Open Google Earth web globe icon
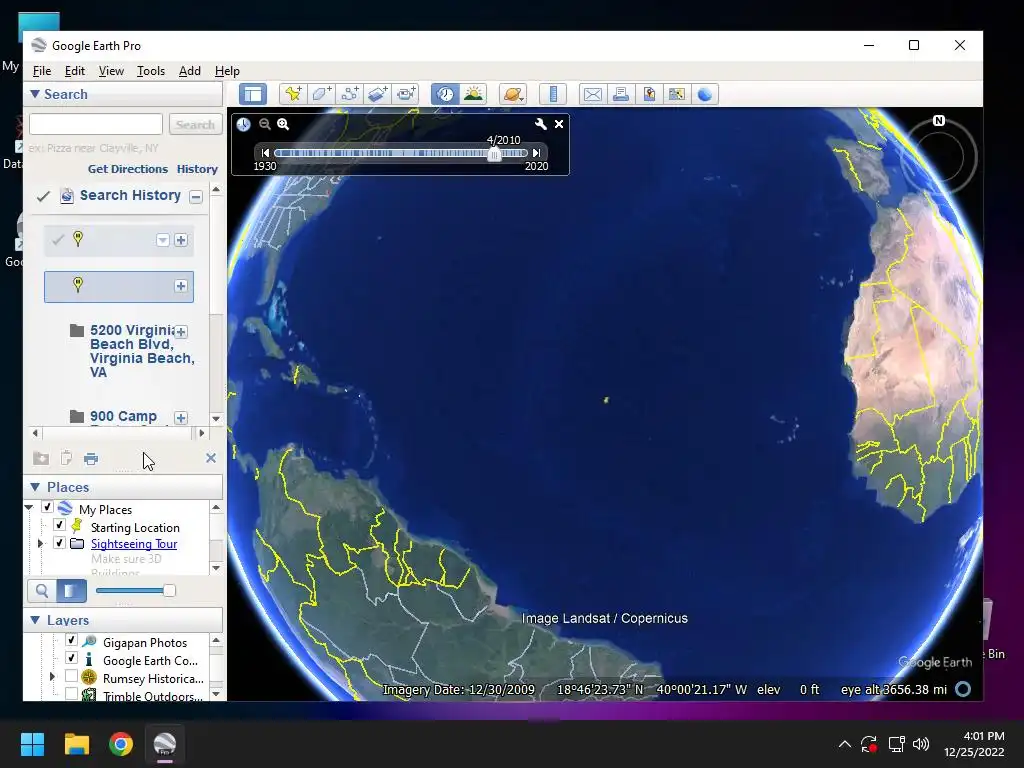Screen dimensions: 1024x768 tap(705, 94)
